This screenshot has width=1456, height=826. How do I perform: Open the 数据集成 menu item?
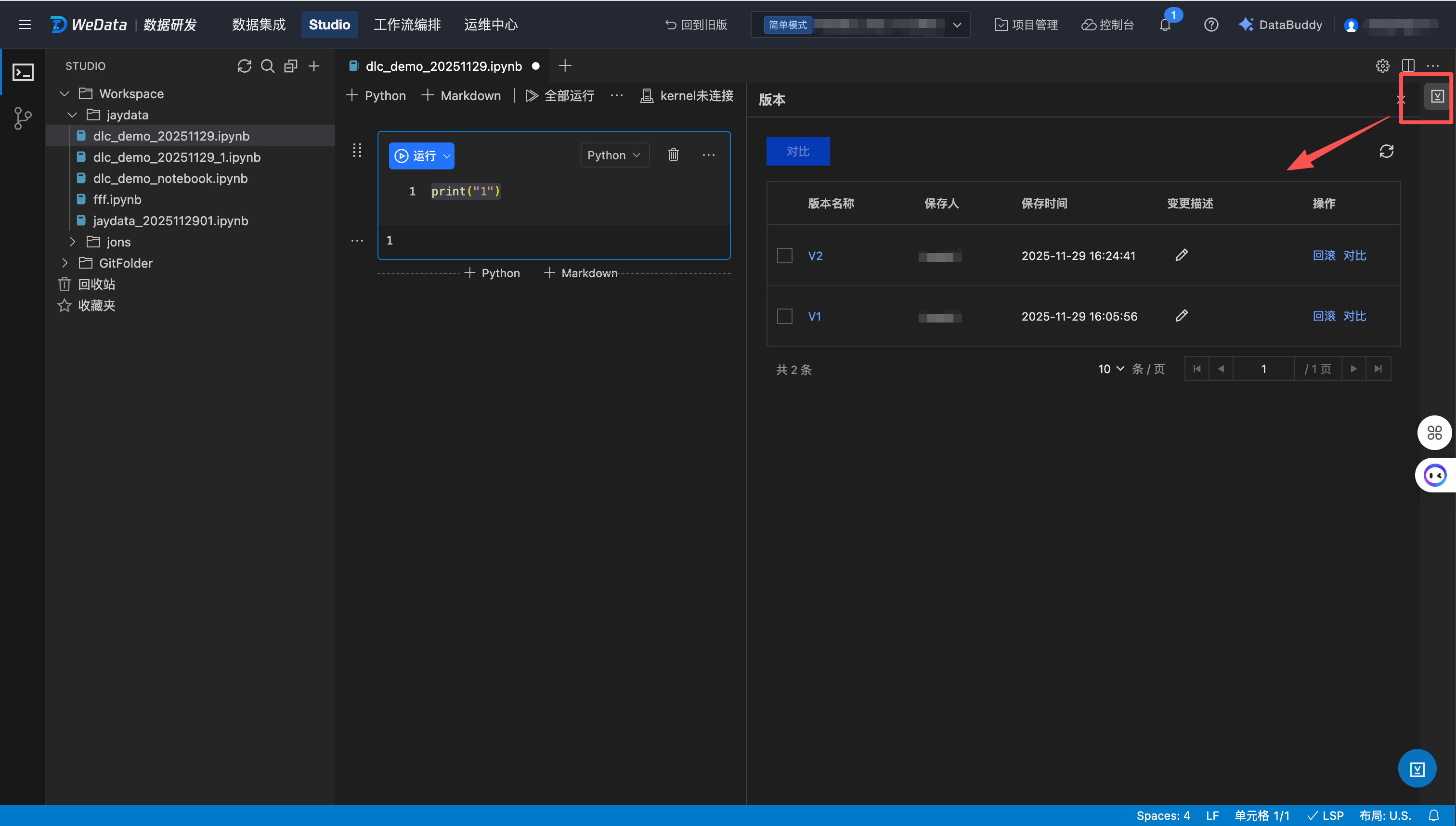pyautogui.click(x=259, y=25)
